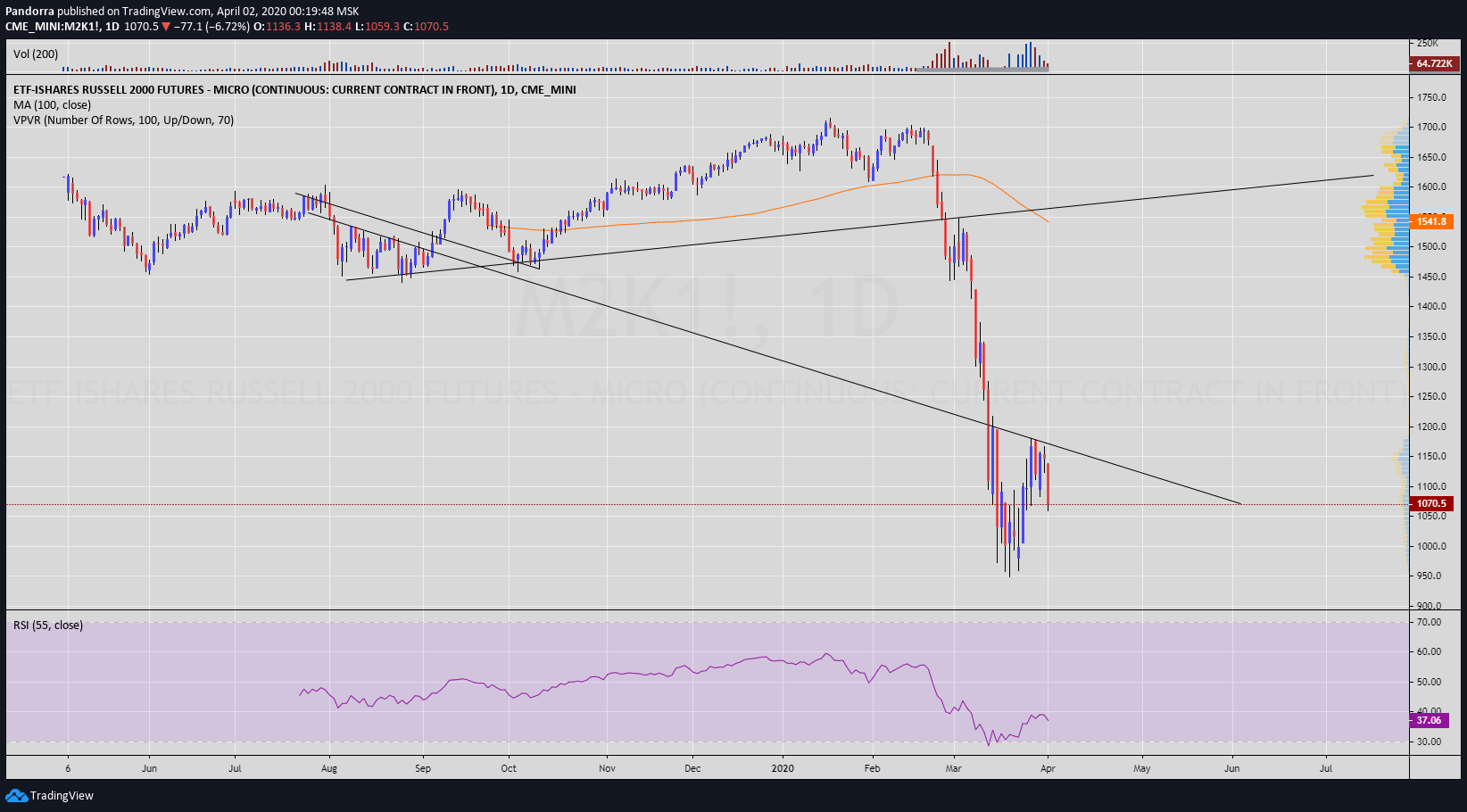Click the 1650.0 price axis label
Viewport: 1467px width, 812px height.
tap(1431, 157)
